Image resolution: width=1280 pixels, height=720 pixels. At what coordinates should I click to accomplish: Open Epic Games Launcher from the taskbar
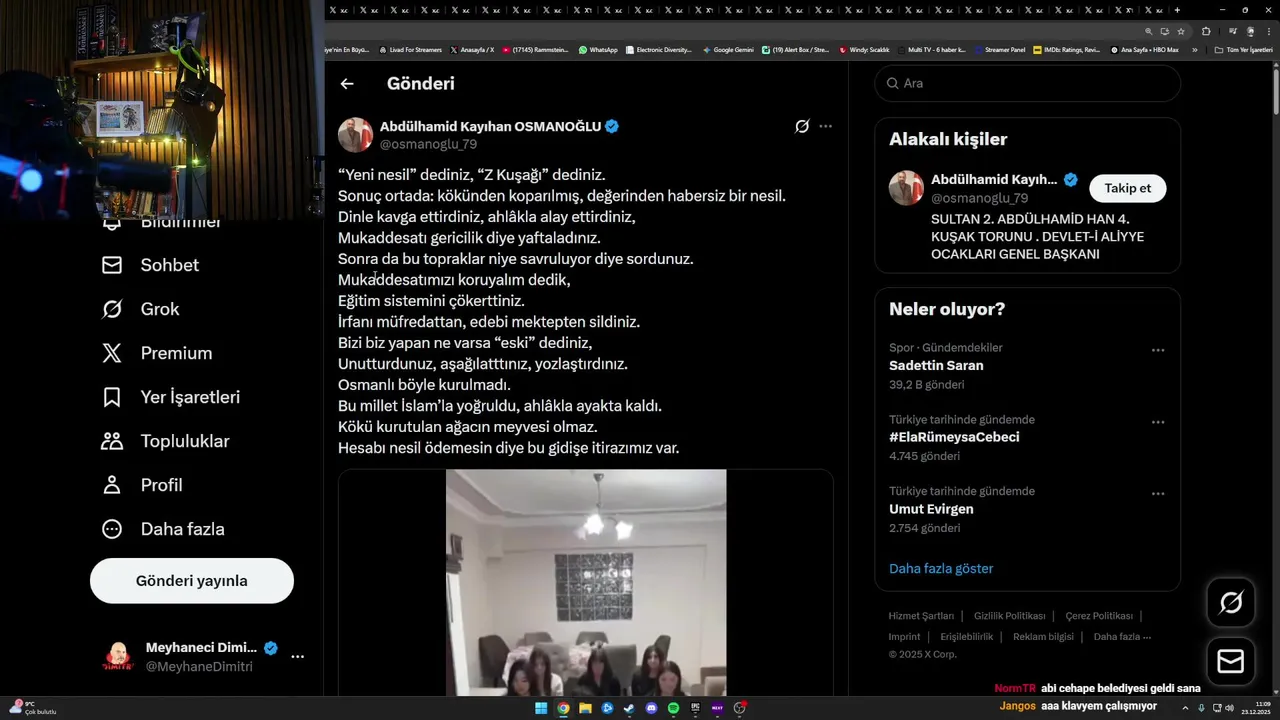click(695, 708)
